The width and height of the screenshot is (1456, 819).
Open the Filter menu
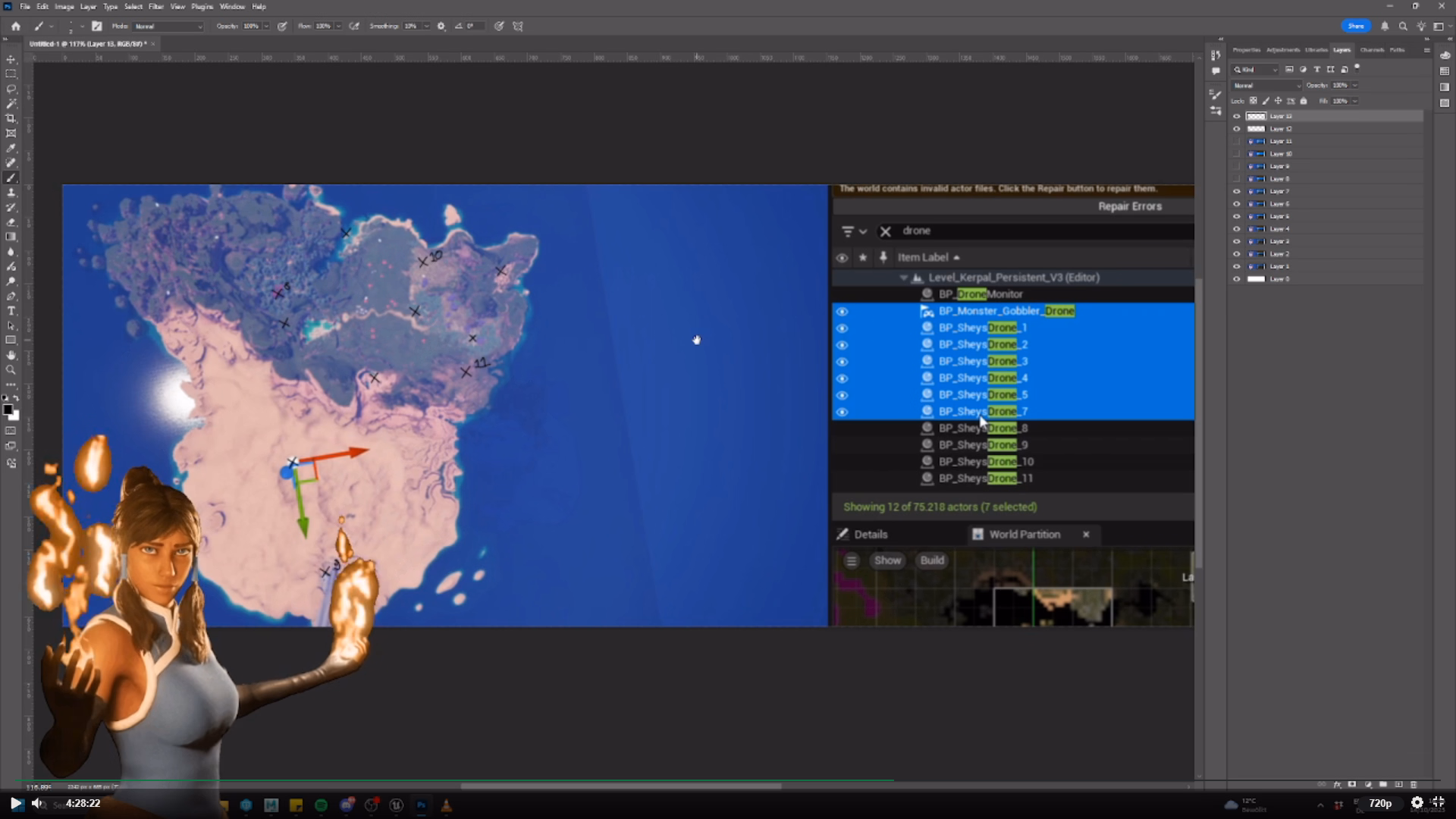[155, 6]
